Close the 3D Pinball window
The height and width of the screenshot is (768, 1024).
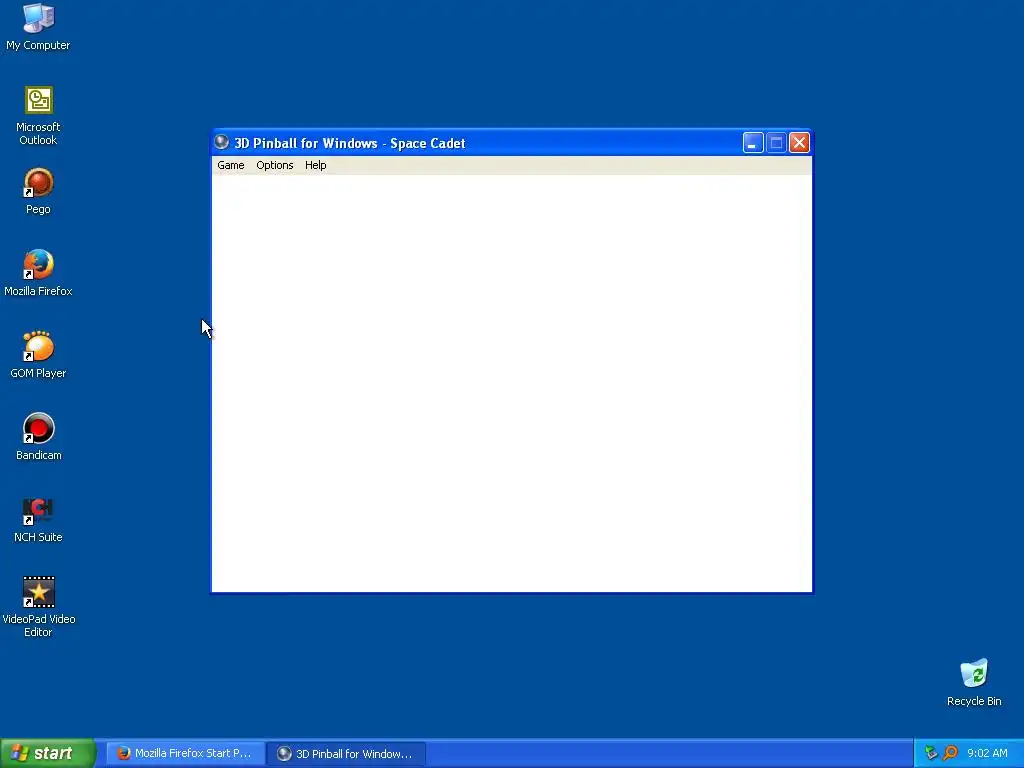(x=799, y=142)
